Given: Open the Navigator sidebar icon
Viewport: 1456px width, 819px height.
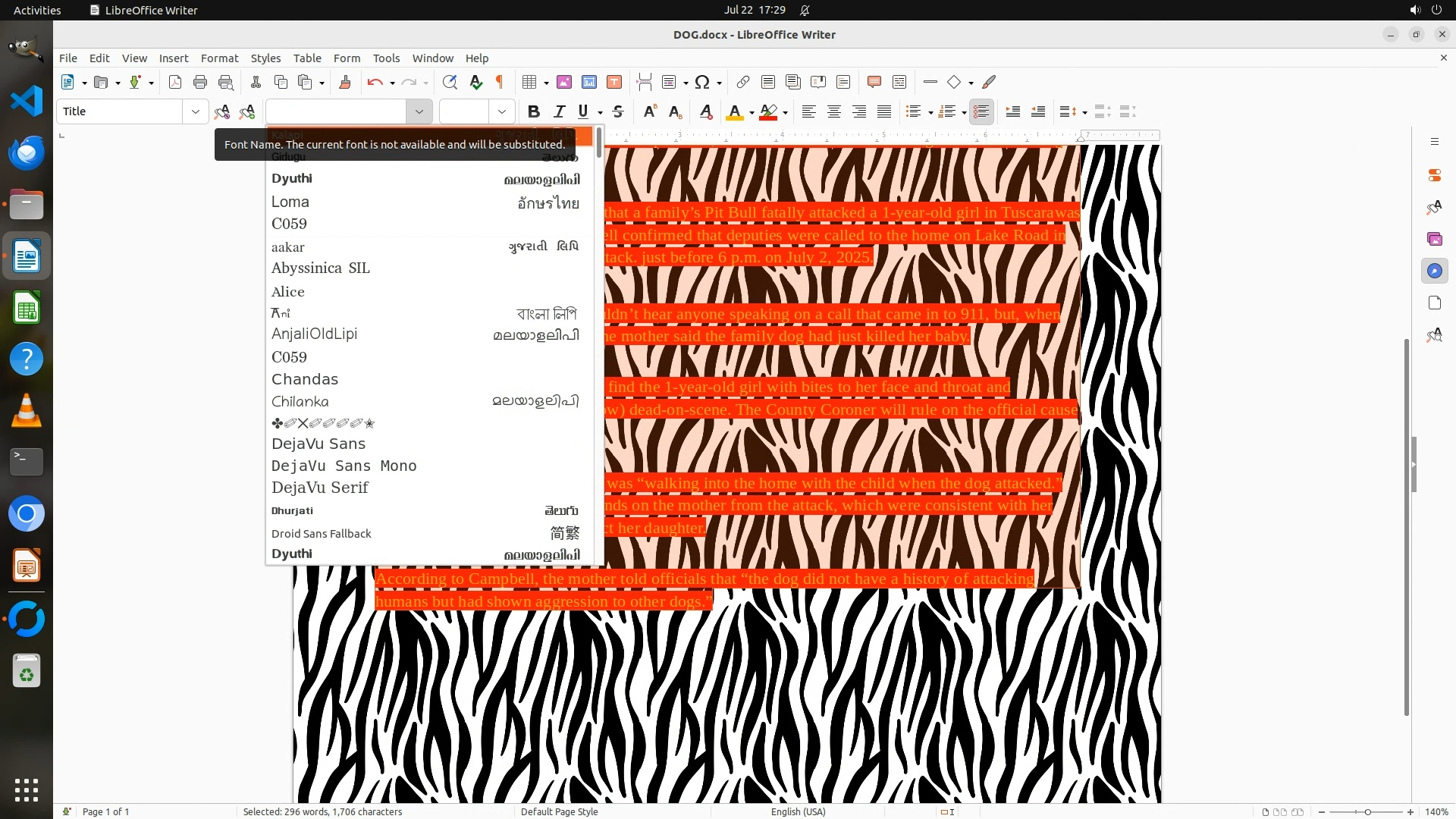Looking at the screenshot, I should tap(1434, 271).
